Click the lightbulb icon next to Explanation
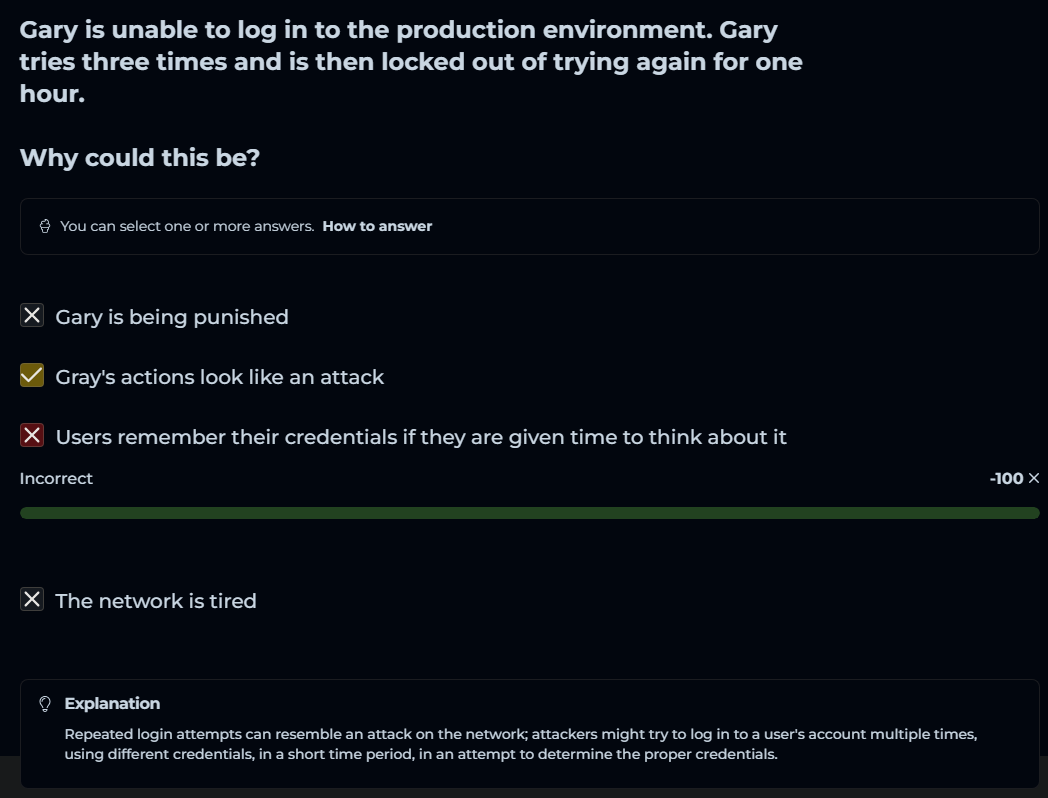1048x798 pixels. click(45, 704)
